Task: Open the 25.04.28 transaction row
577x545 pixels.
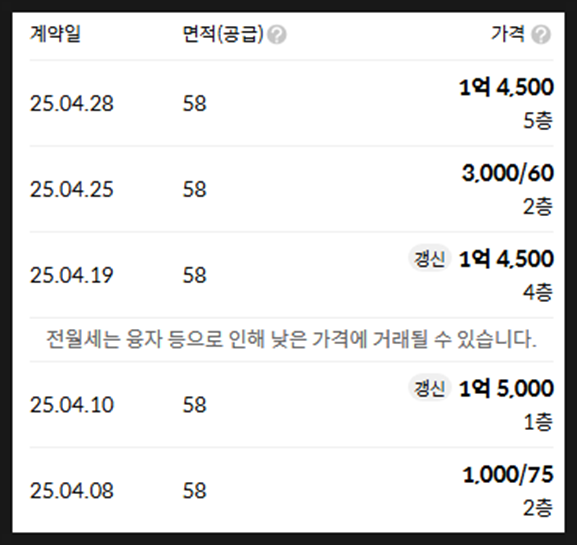Action: (291, 103)
